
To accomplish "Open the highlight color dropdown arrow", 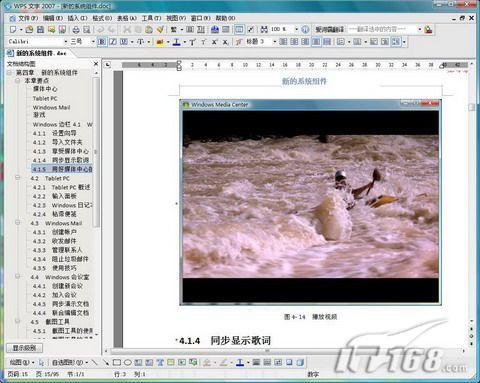I will point(168,42).
